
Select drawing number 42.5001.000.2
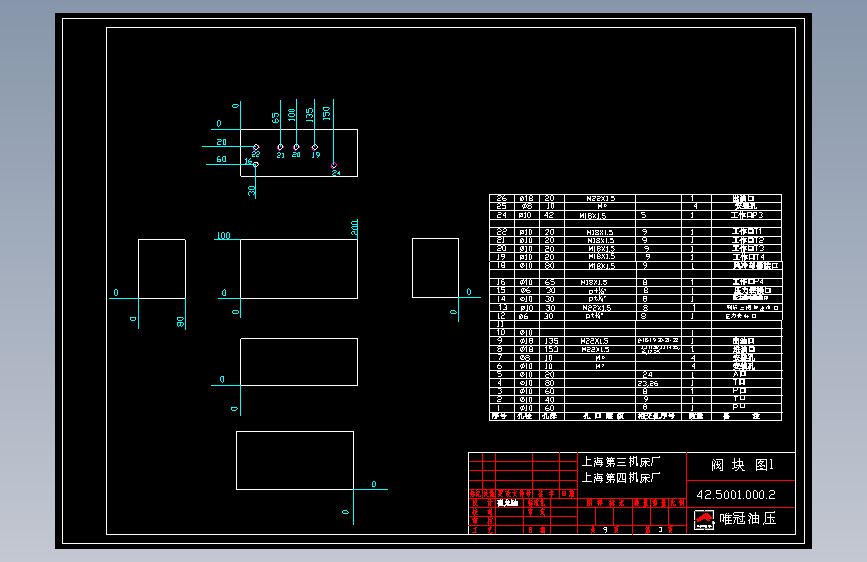tap(736, 495)
